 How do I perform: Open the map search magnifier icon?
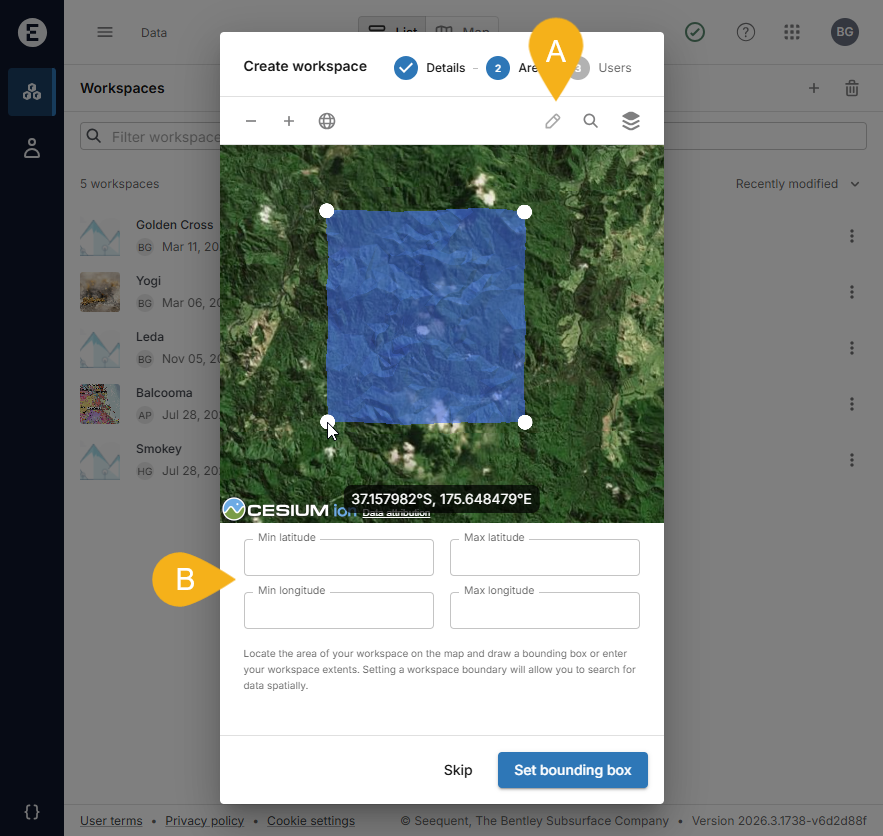click(591, 121)
